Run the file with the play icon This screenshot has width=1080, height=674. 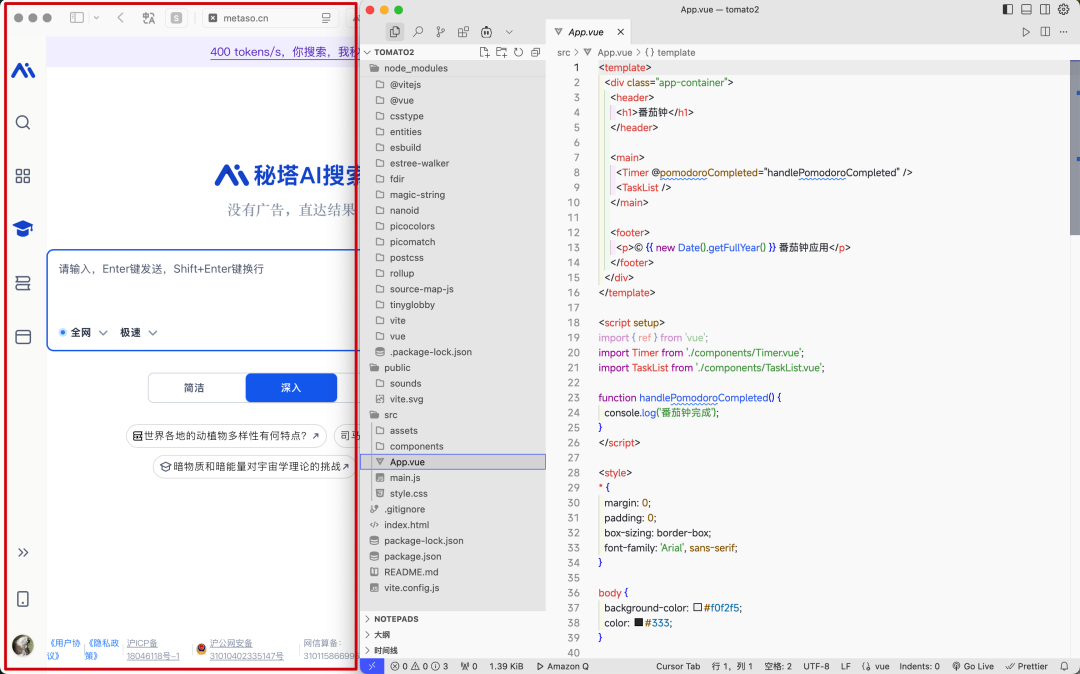pos(1026,32)
